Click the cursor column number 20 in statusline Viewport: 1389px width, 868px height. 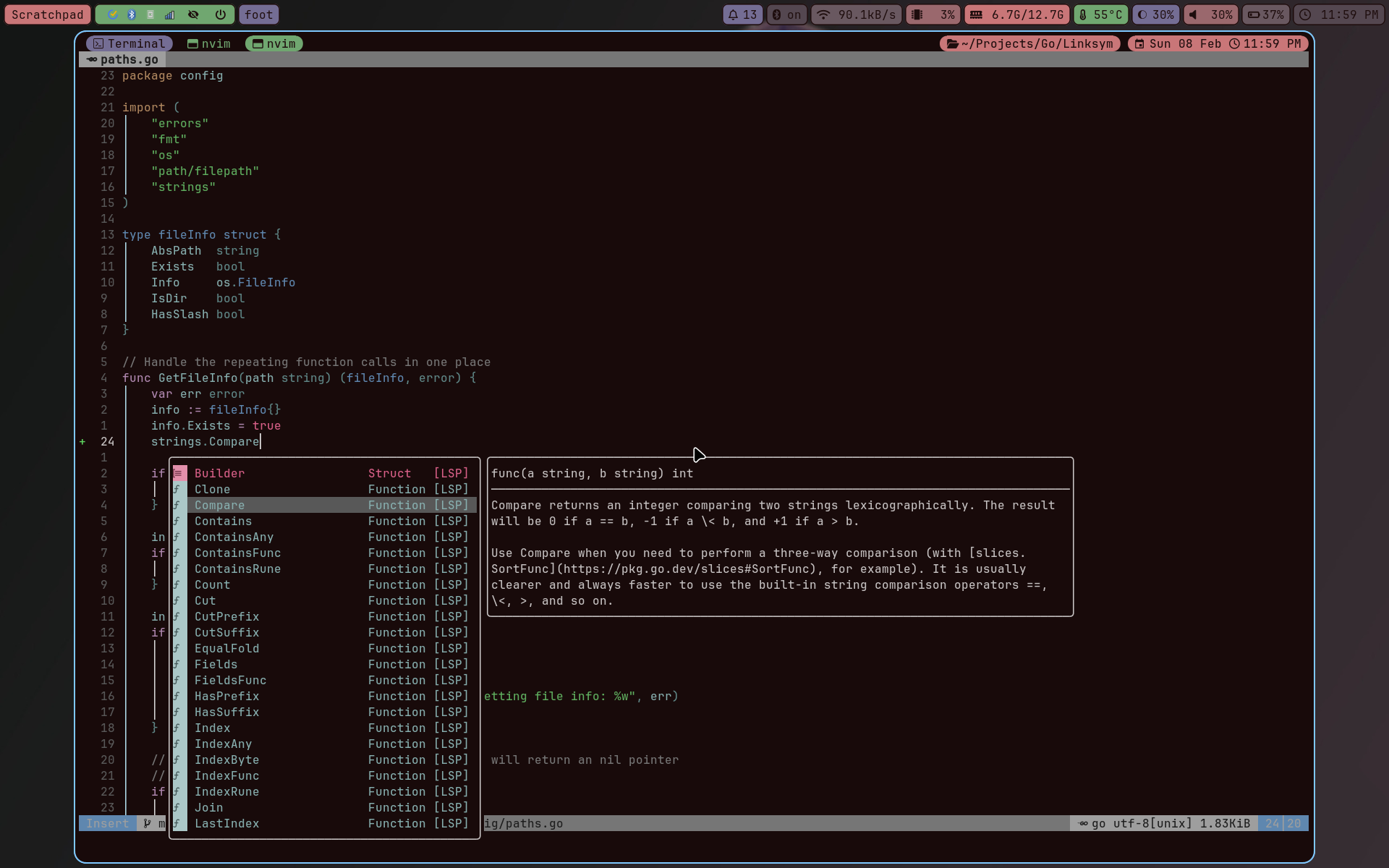1294,823
